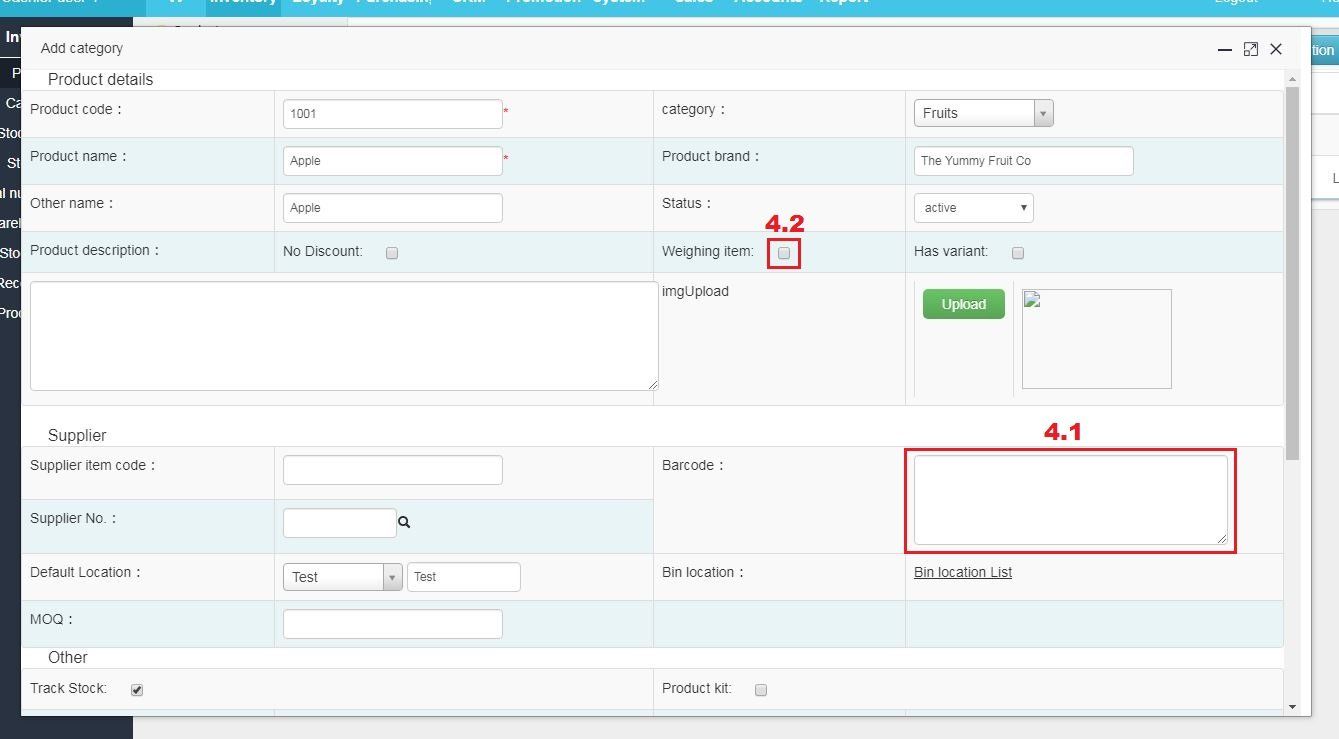Click the Product brand input
This screenshot has width=1339, height=739.
(x=1023, y=161)
